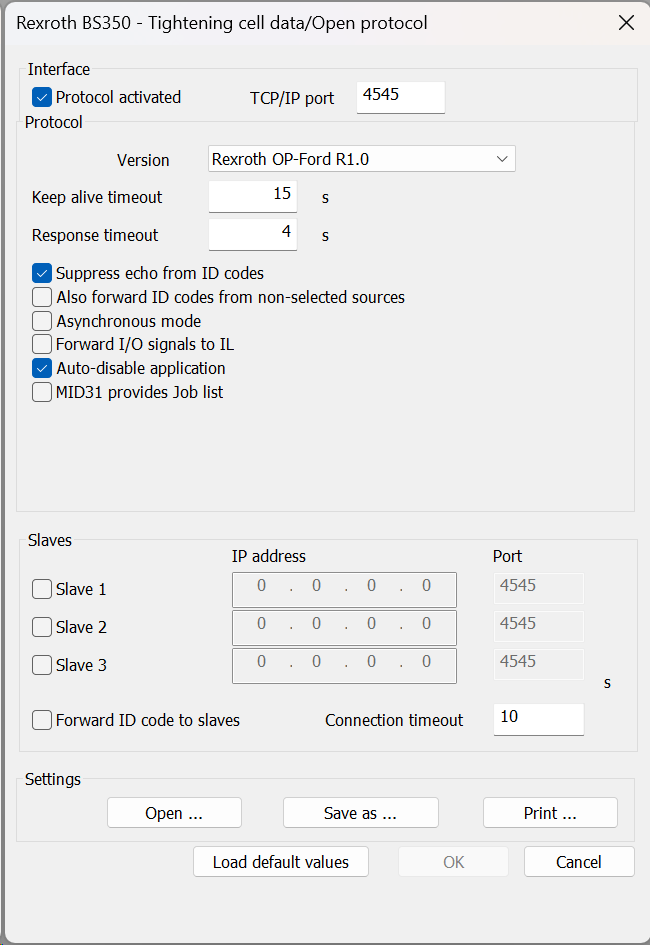Screen dimensions: 650x945
Task: Enable the Slave 3 checkbox
Action: tap(42, 665)
